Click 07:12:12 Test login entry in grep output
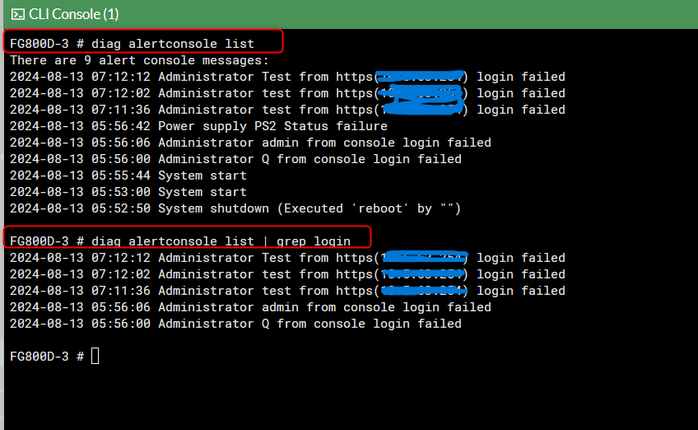698x430 pixels. point(287,258)
